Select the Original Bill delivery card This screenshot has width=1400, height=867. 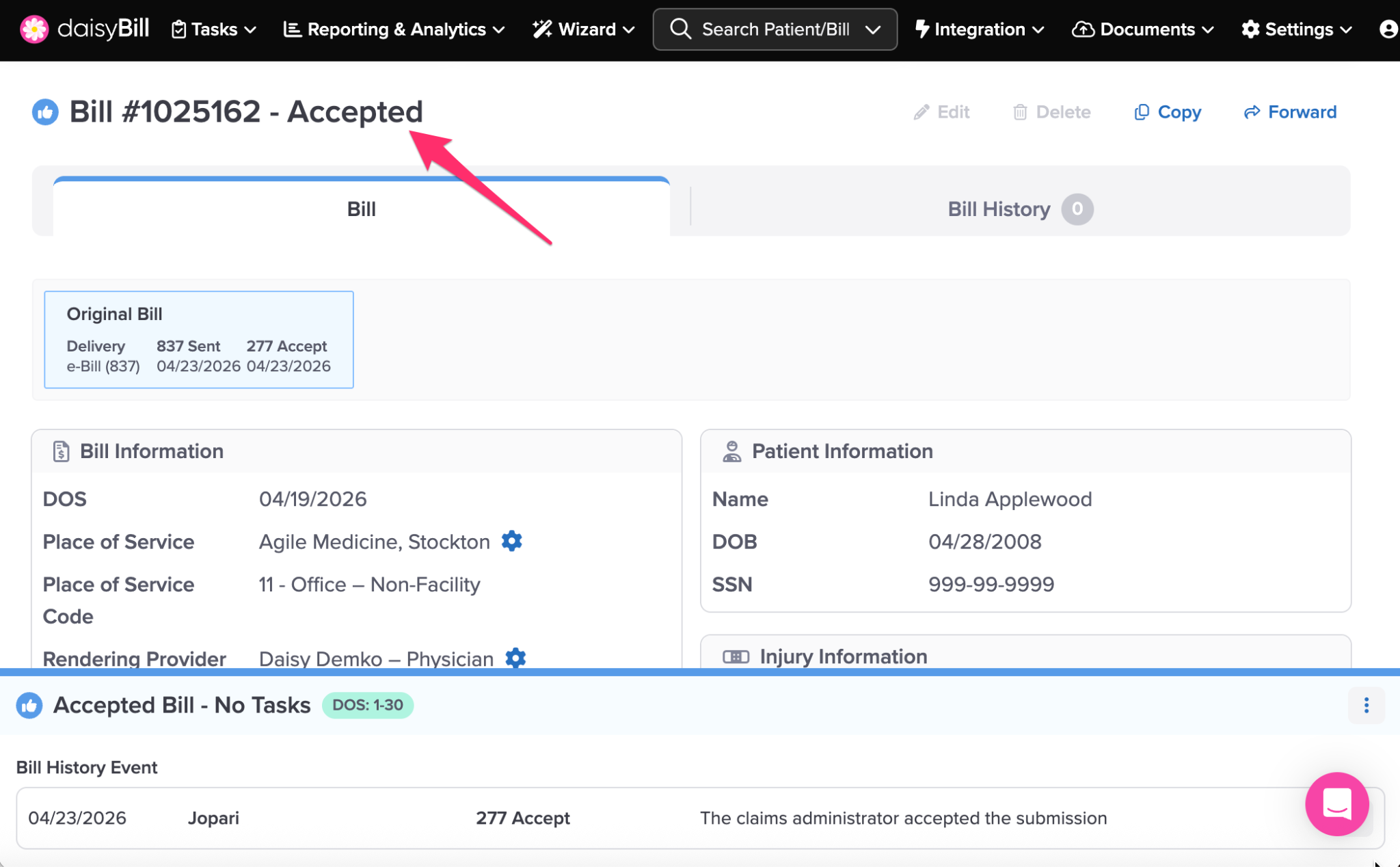point(199,340)
